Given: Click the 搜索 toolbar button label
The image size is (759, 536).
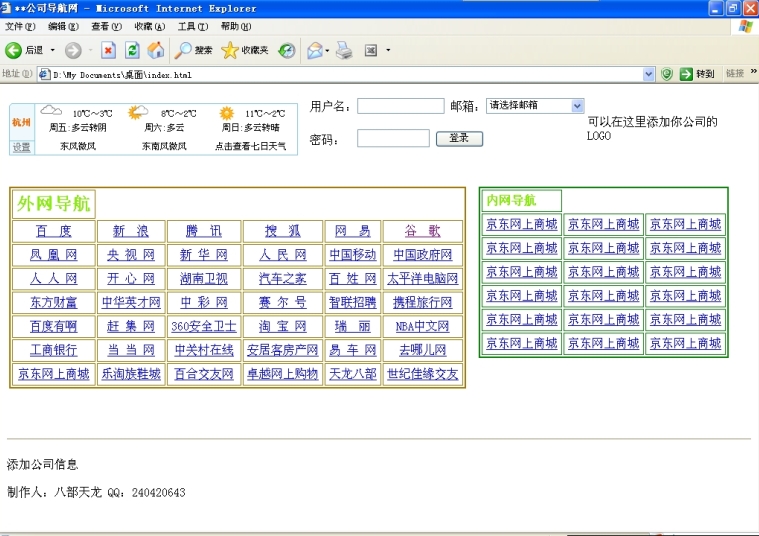Looking at the screenshot, I should coord(203,50).
